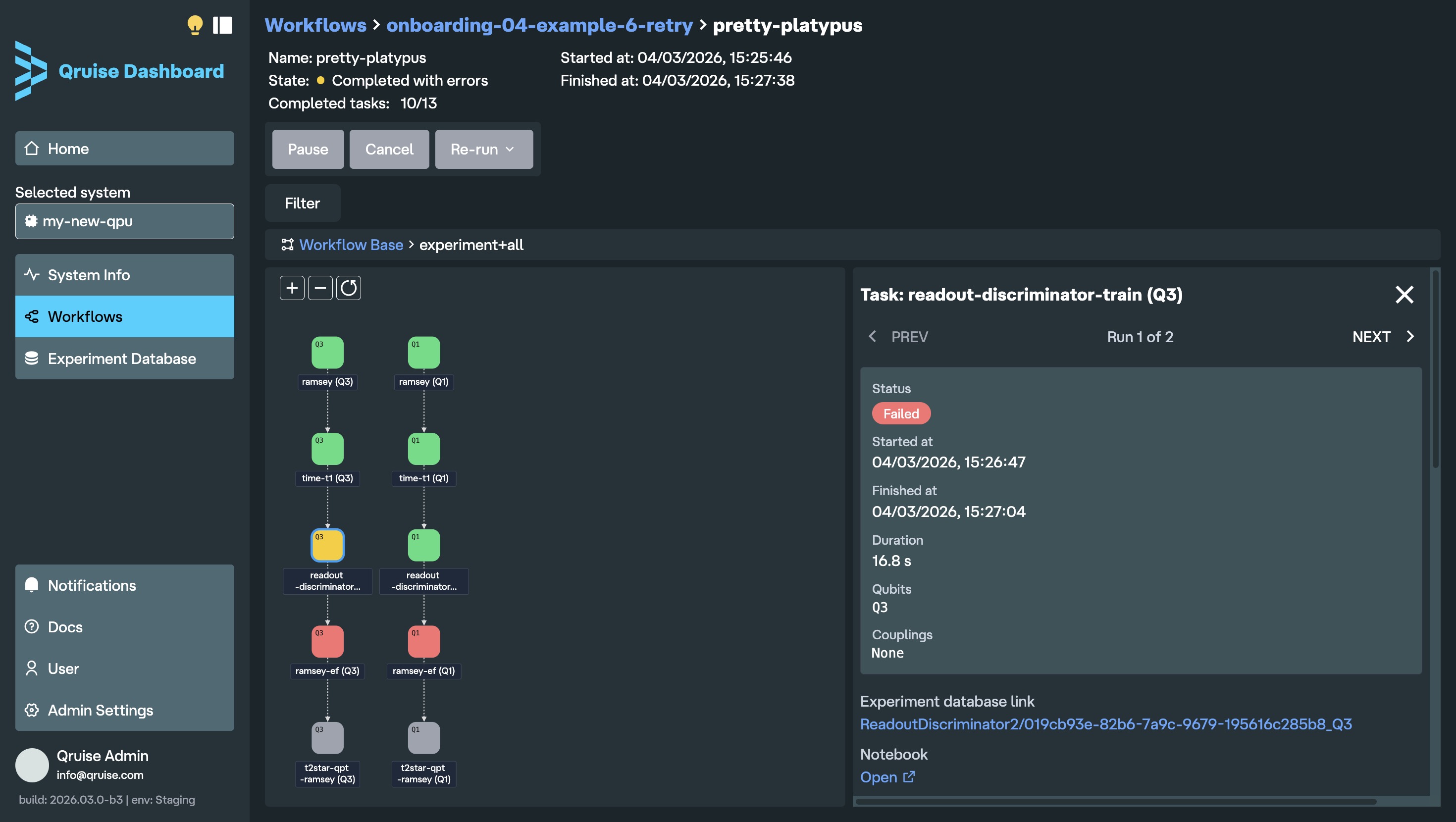This screenshot has height=822, width=1456.
Task: Open Docs via the question mark icon
Action: (32, 626)
